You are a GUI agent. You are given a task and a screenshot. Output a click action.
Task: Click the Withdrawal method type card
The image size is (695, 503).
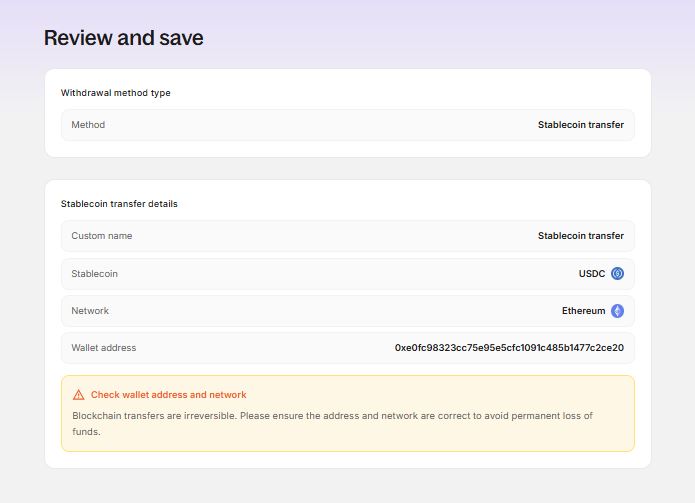coord(348,113)
